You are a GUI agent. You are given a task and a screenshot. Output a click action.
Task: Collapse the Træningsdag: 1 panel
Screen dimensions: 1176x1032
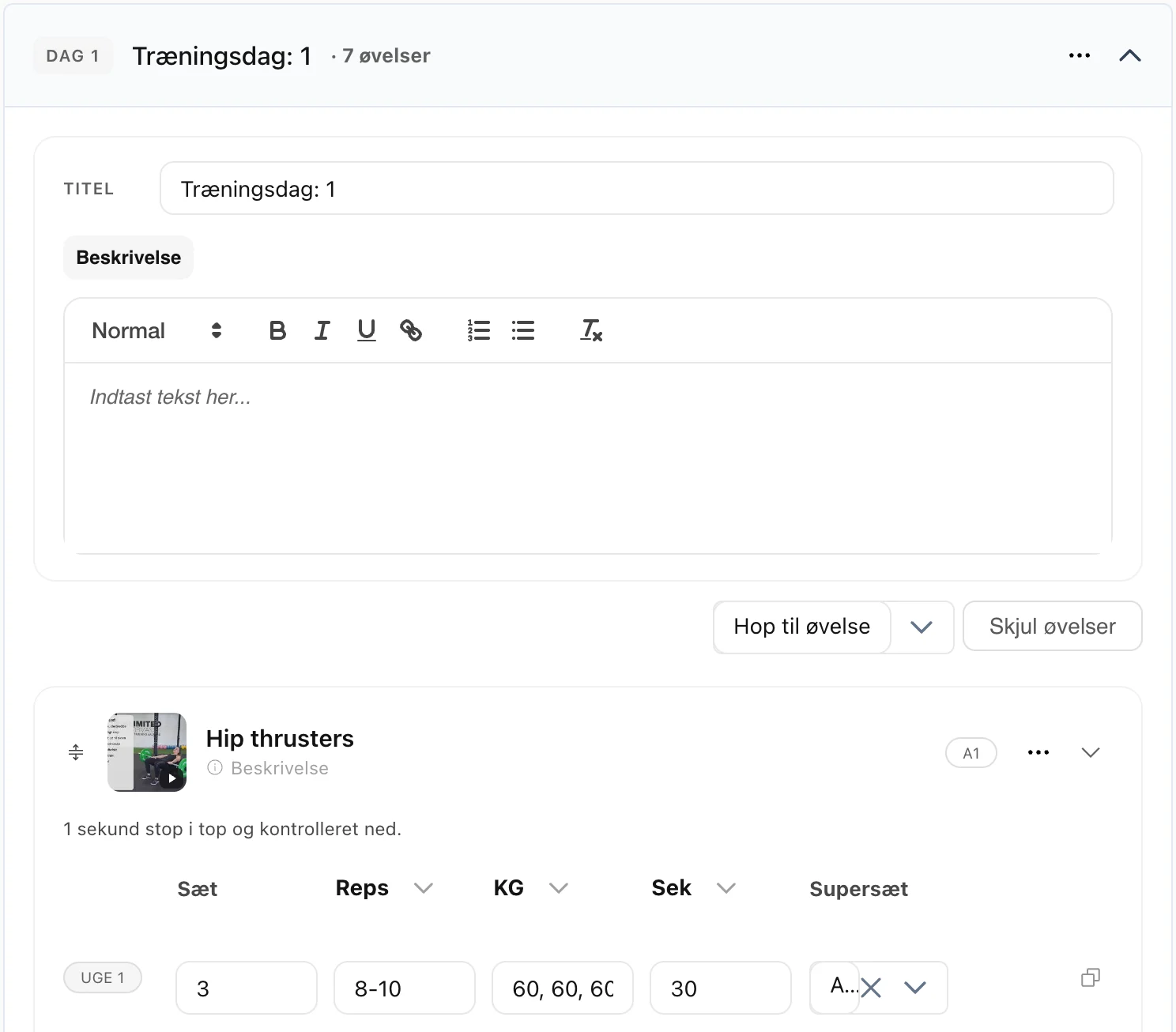(1130, 55)
